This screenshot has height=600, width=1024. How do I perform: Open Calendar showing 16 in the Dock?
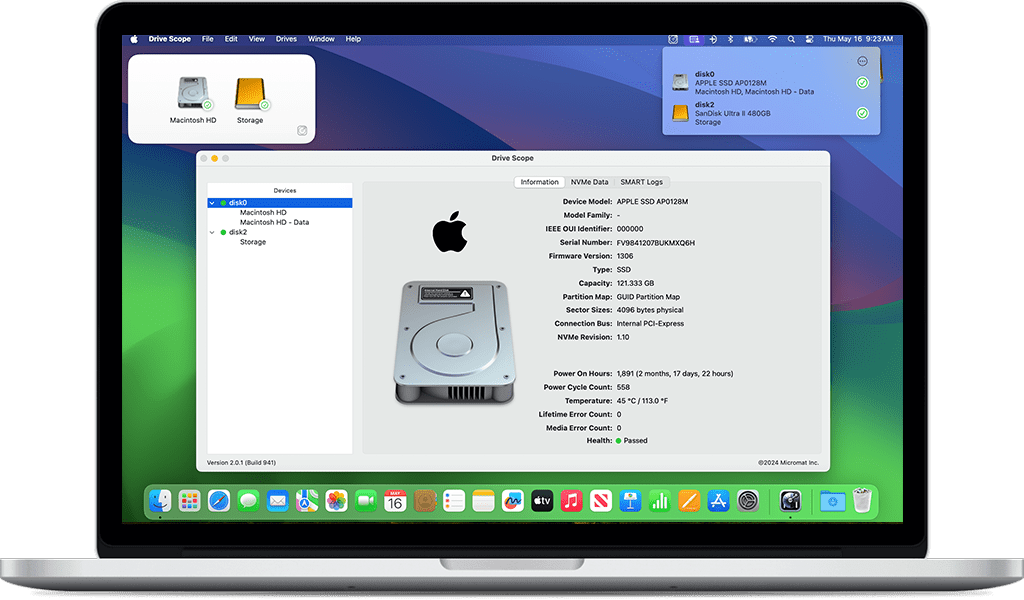tap(395, 501)
